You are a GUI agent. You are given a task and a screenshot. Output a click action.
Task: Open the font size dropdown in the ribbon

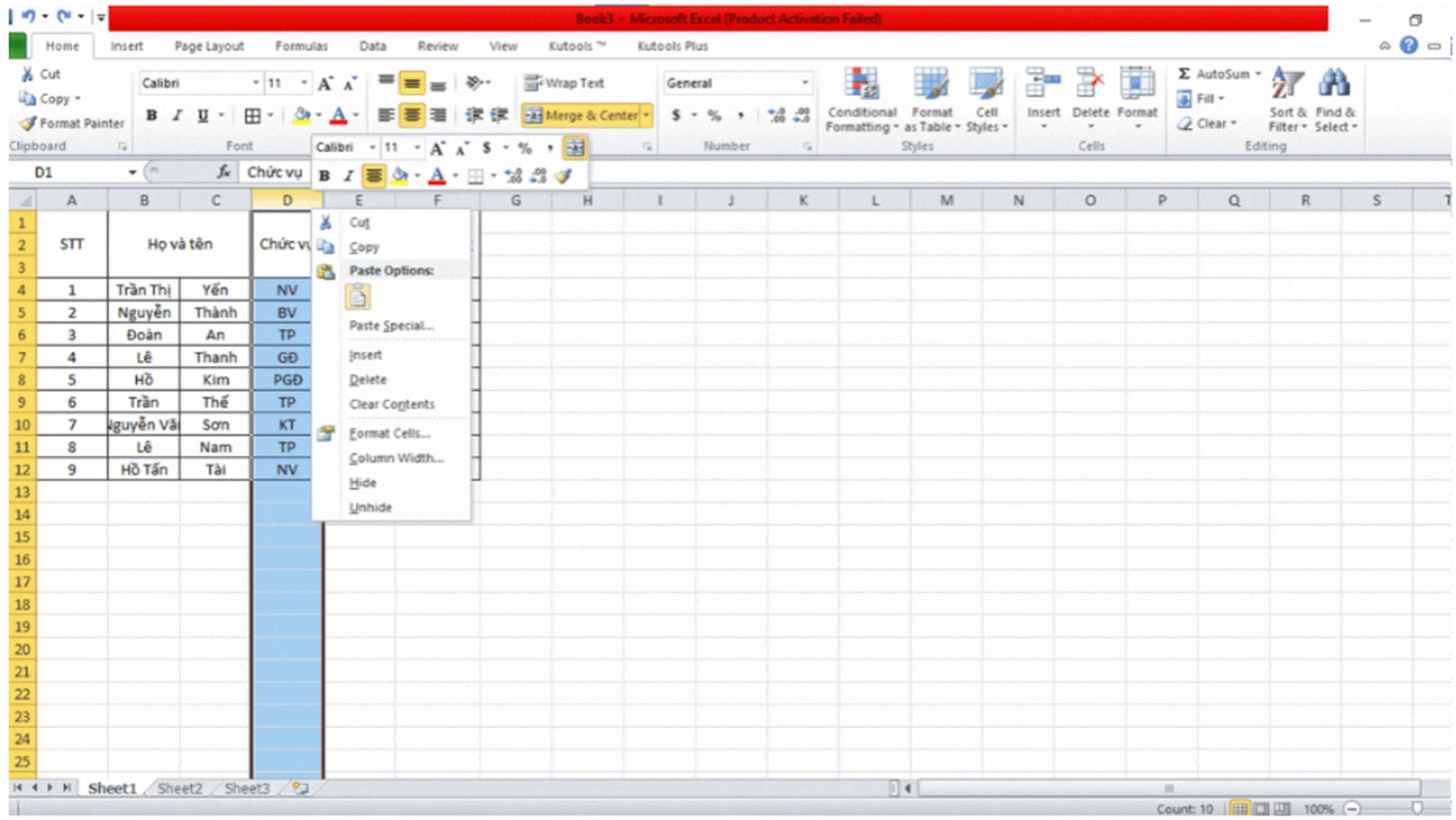click(x=304, y=83)
